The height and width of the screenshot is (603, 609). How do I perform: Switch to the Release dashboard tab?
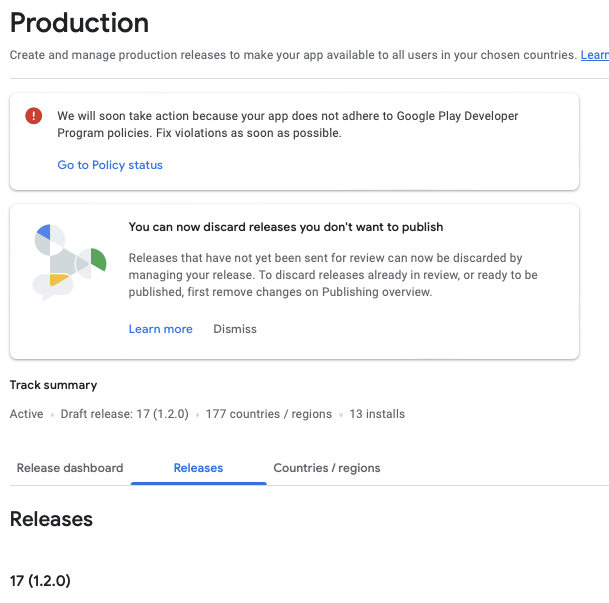[70, 468]
